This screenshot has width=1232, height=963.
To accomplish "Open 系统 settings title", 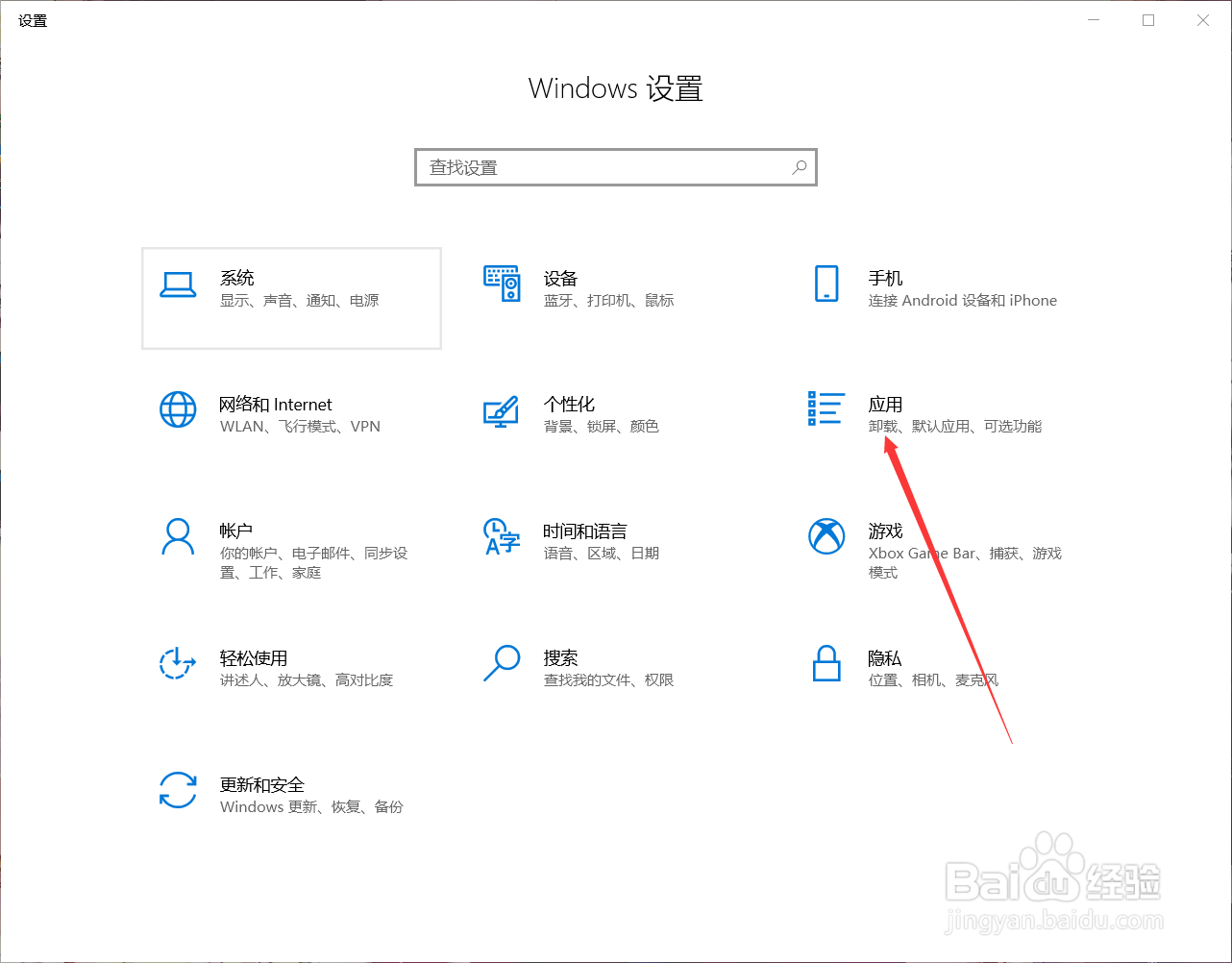I will pyautogui.click(x=237, y=278).
